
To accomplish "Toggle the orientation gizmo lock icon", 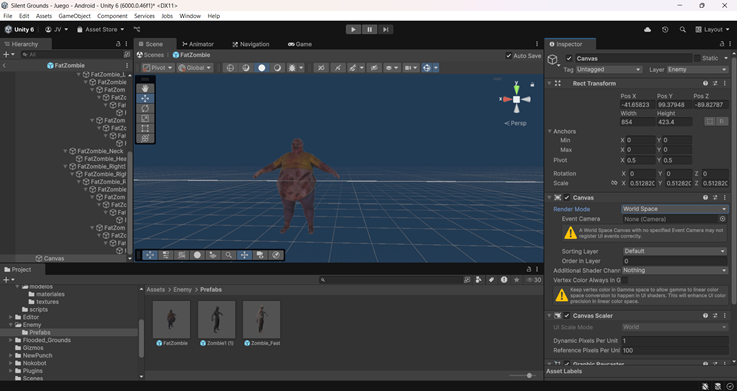I will coord(532,85).
